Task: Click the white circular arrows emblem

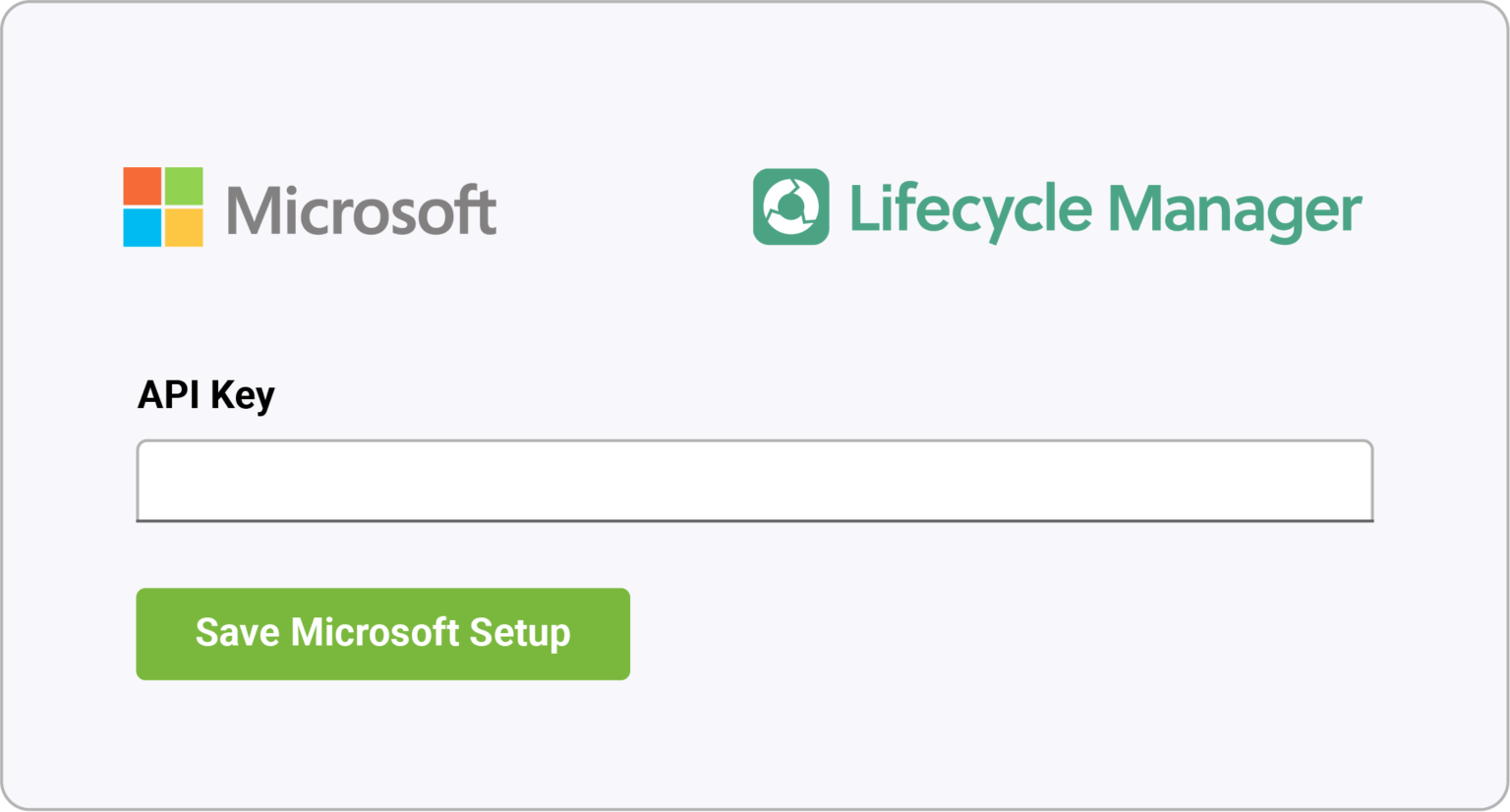Action: click(x=791, y=207)
